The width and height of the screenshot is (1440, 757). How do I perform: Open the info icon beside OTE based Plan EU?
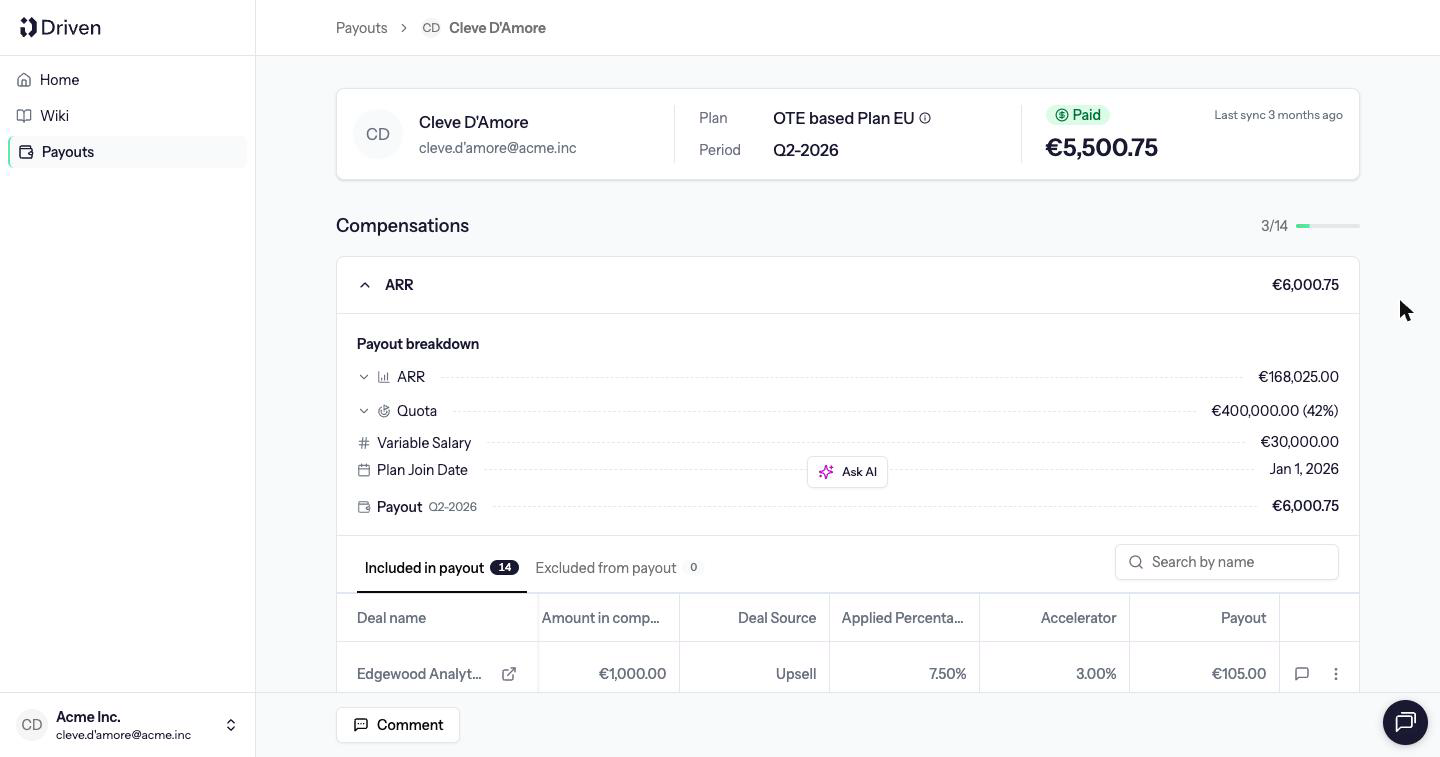(925, 118)
